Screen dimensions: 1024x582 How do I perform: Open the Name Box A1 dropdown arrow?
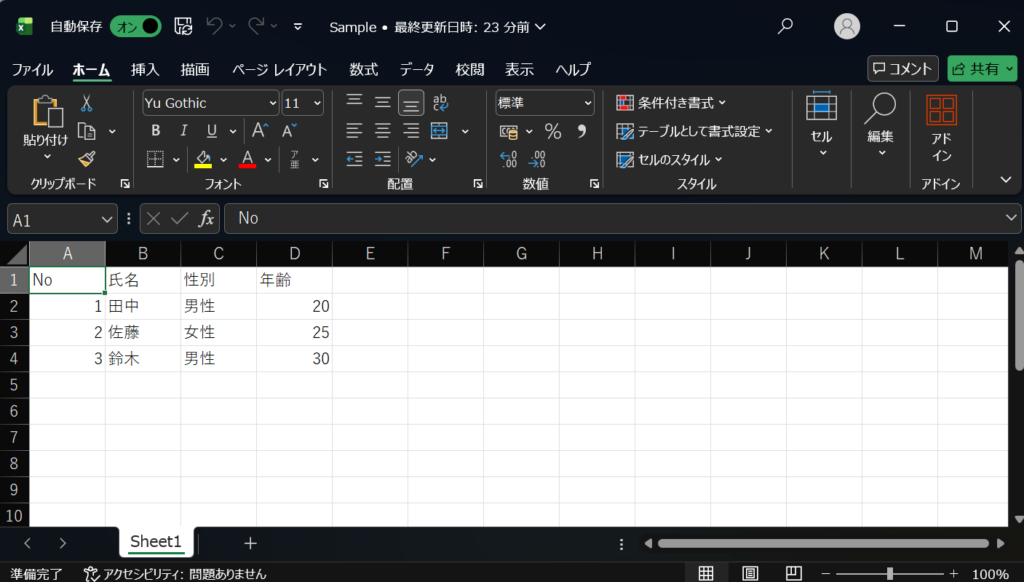coord(107,220)
